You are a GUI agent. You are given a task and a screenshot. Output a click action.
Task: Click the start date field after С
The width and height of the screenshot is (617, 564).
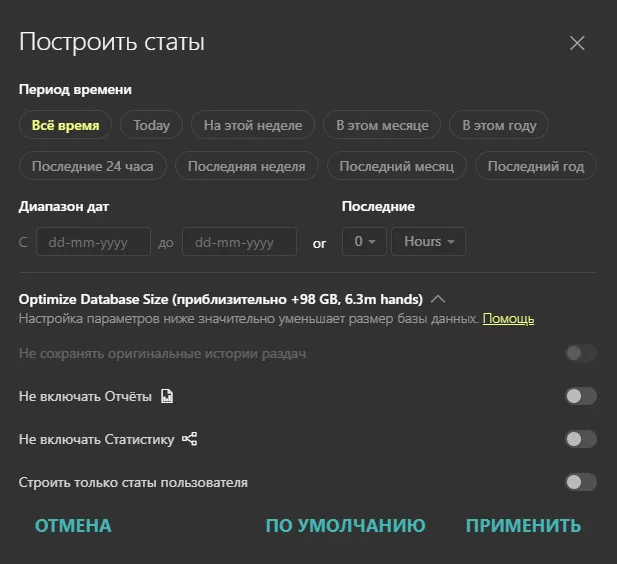tap(93, 242)
